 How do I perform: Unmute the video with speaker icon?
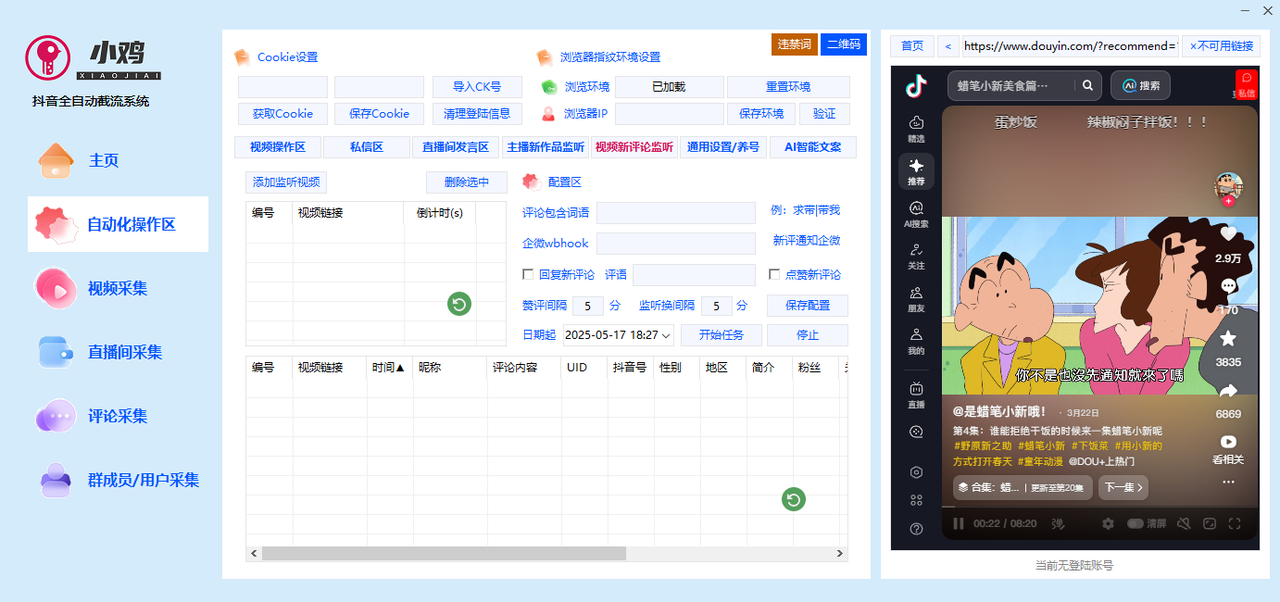coord(1184,523)
